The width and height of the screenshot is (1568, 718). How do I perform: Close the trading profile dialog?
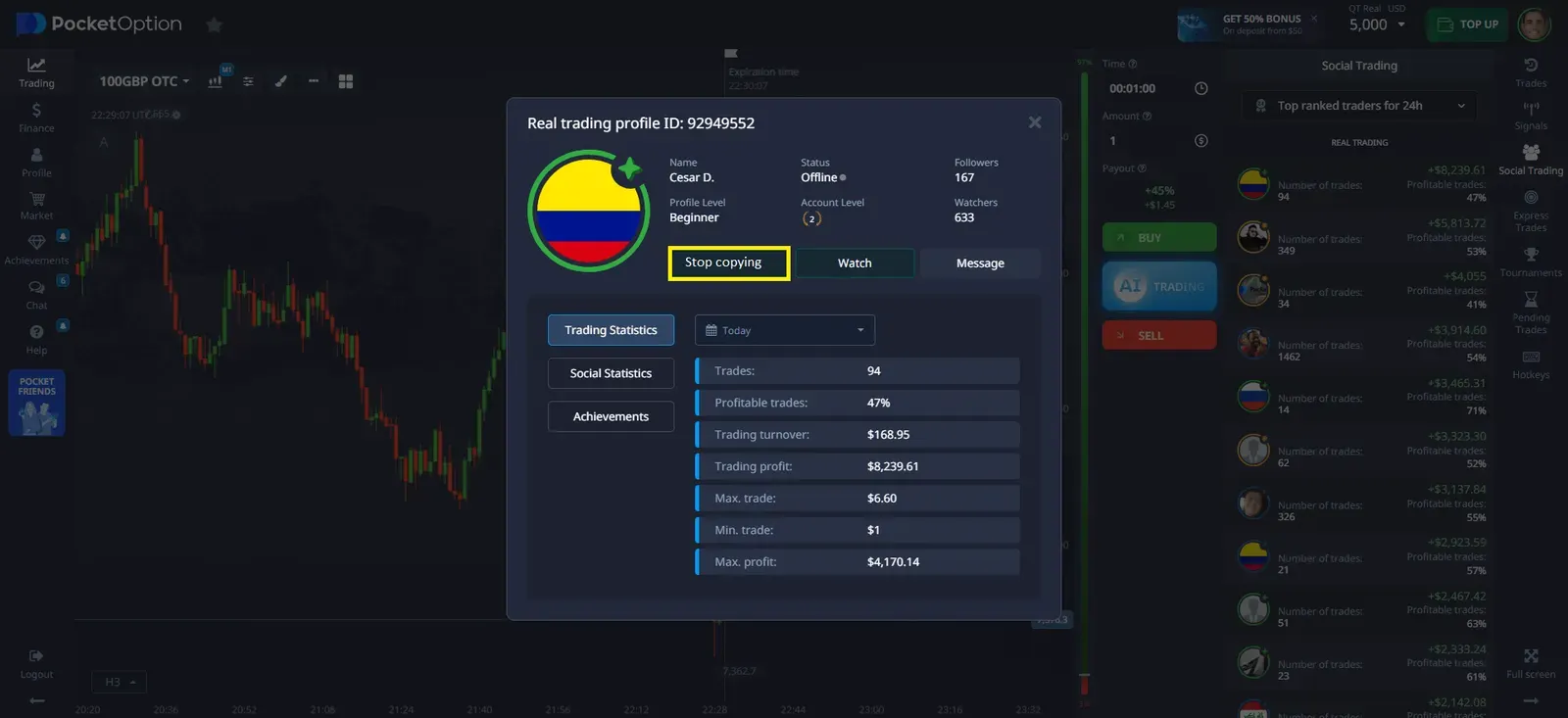tap(1034, 122)
